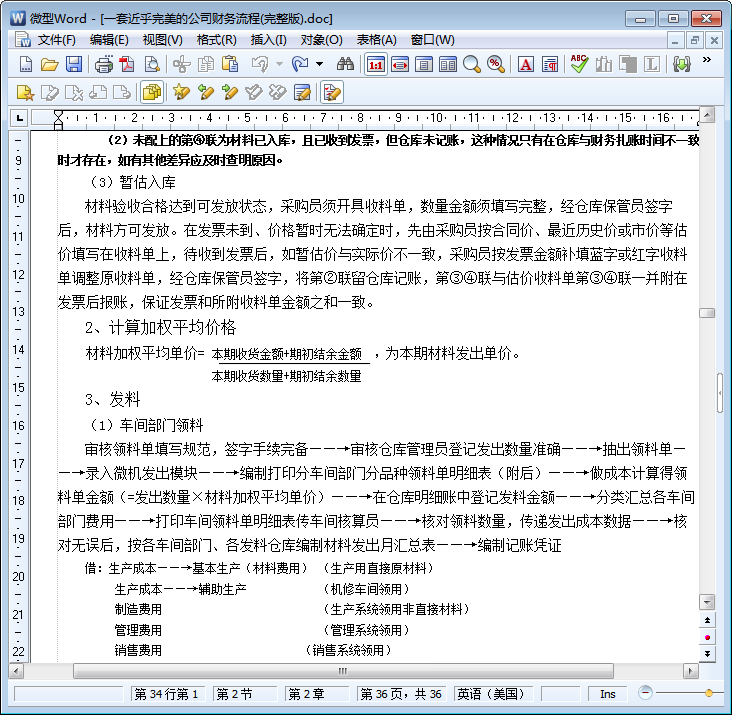Click the magnifier zoom icon
Viewport: 732px width, 715px height.
[x=472, y=64]
